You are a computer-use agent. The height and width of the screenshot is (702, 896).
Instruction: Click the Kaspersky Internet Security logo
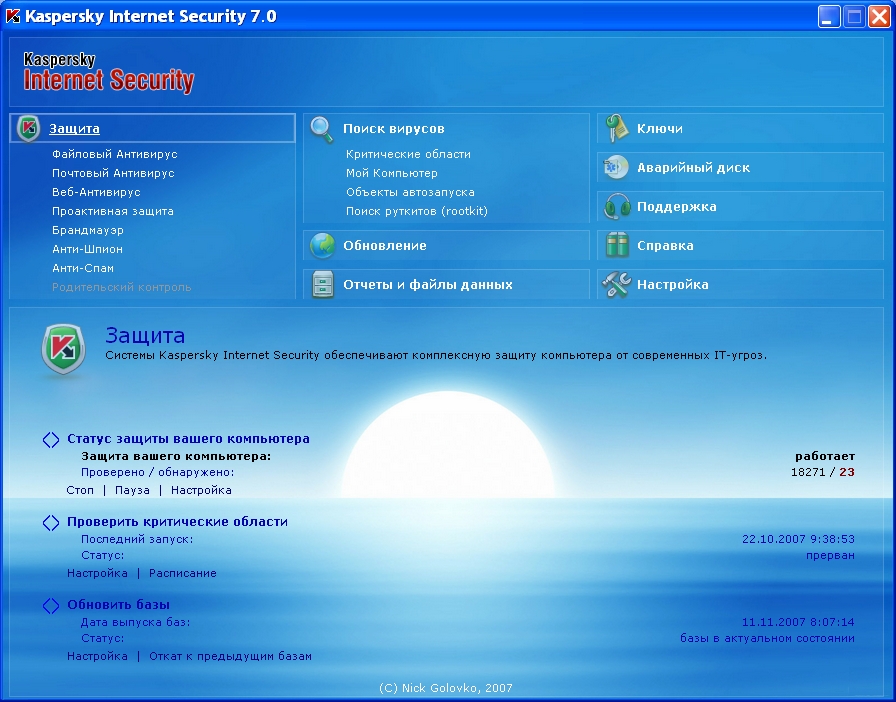click(109, 72)
